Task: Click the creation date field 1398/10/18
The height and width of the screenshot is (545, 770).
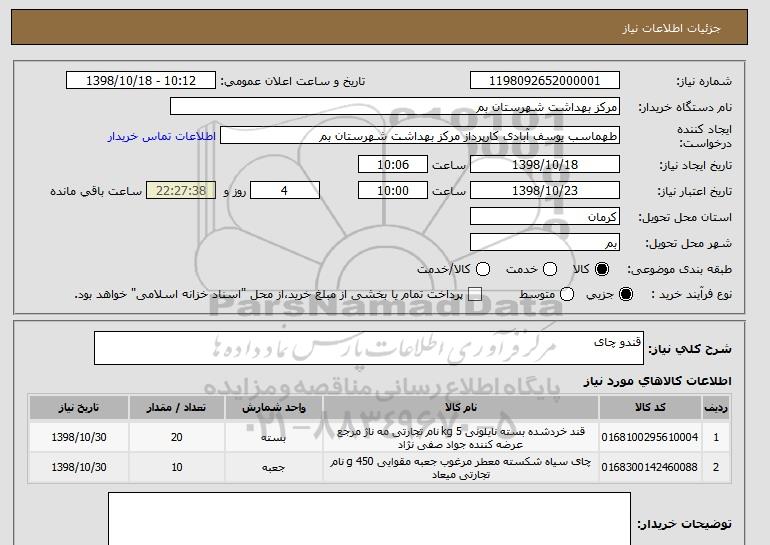Action: [545, 164]
